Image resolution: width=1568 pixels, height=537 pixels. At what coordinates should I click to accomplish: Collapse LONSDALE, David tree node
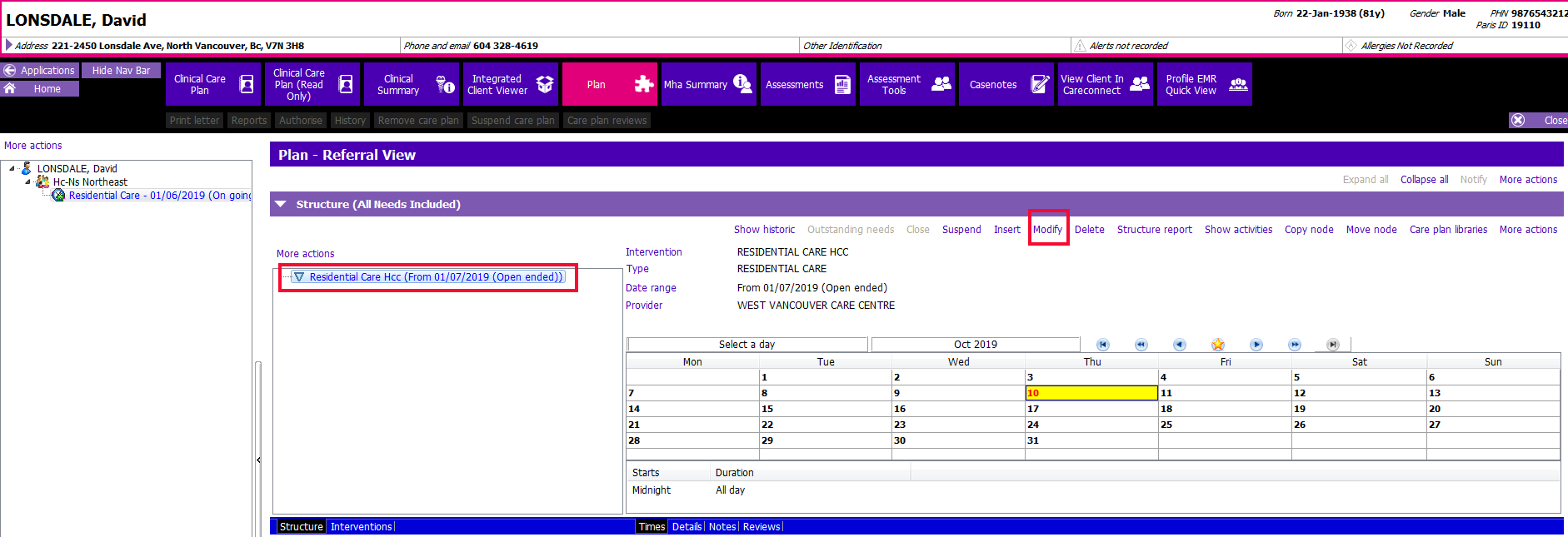click(x=12, y=169)
